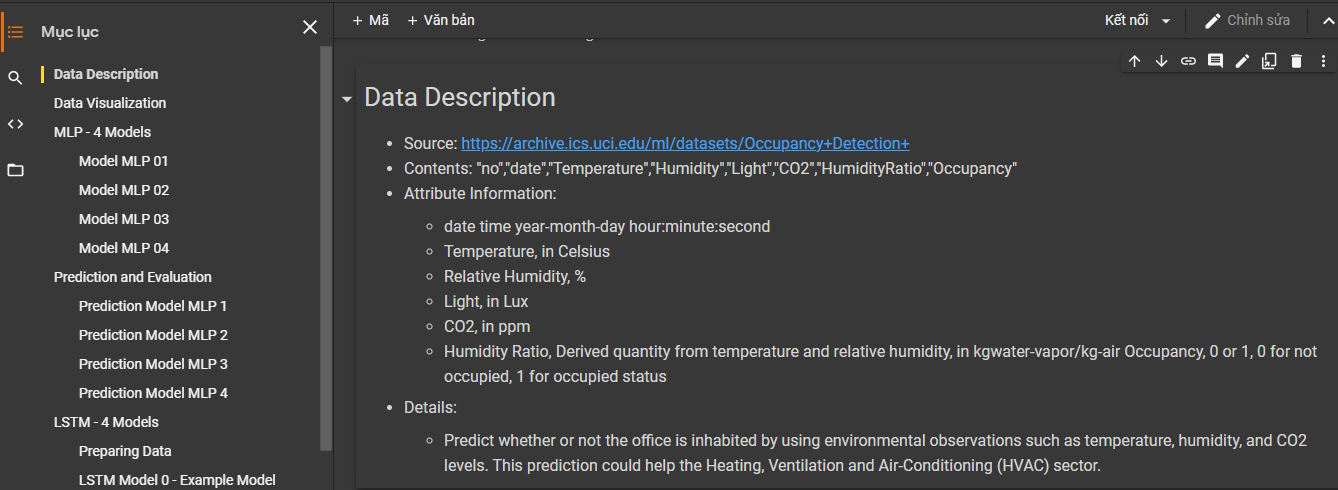Open the table of contents sidebar icon
The image size is (1338, 490).
pyautogui.click(x=15, y=31)
